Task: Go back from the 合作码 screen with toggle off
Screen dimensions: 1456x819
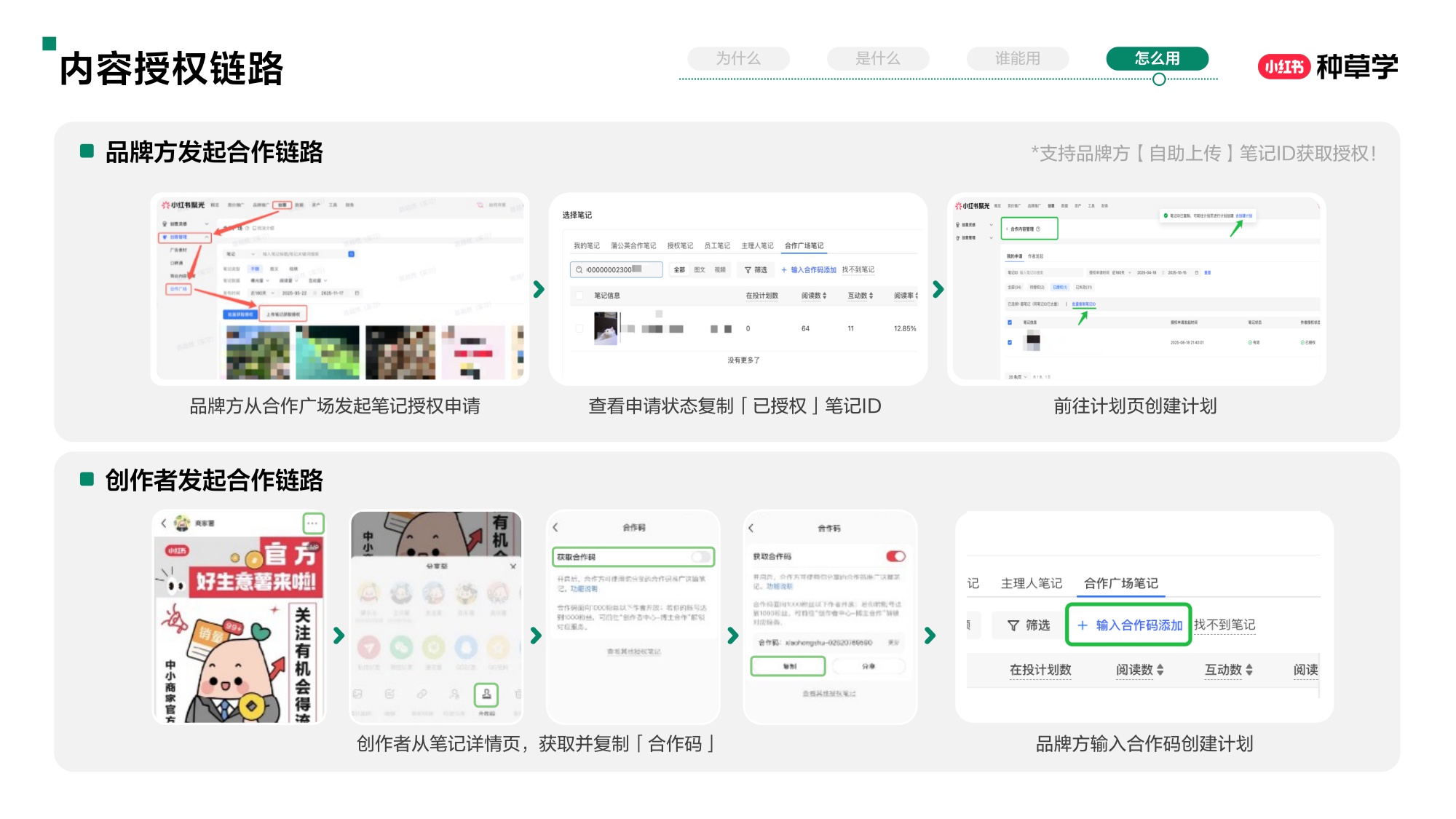Action: (x=555, y=527)
